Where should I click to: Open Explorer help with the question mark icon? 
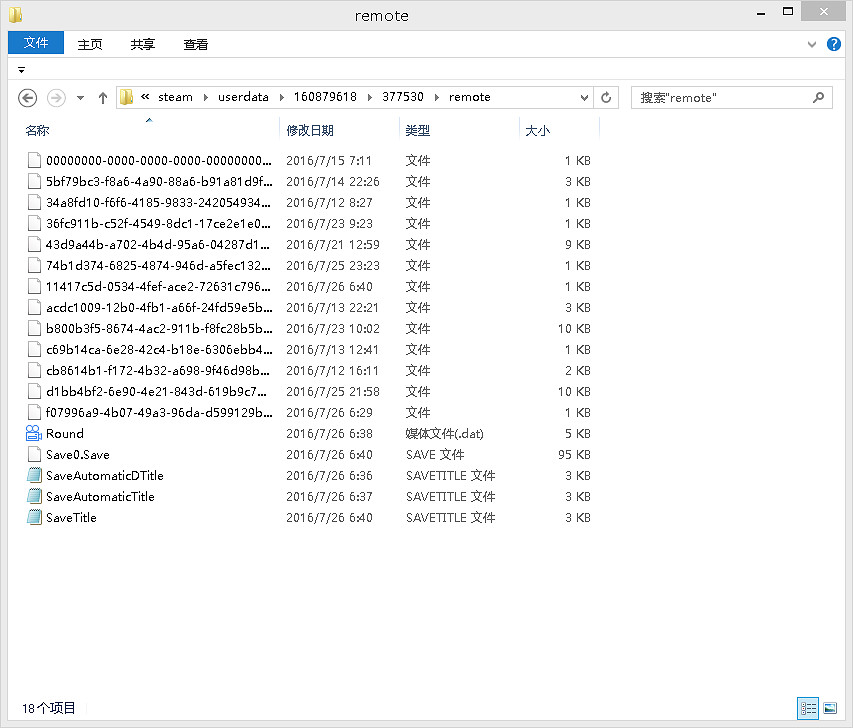834,44
